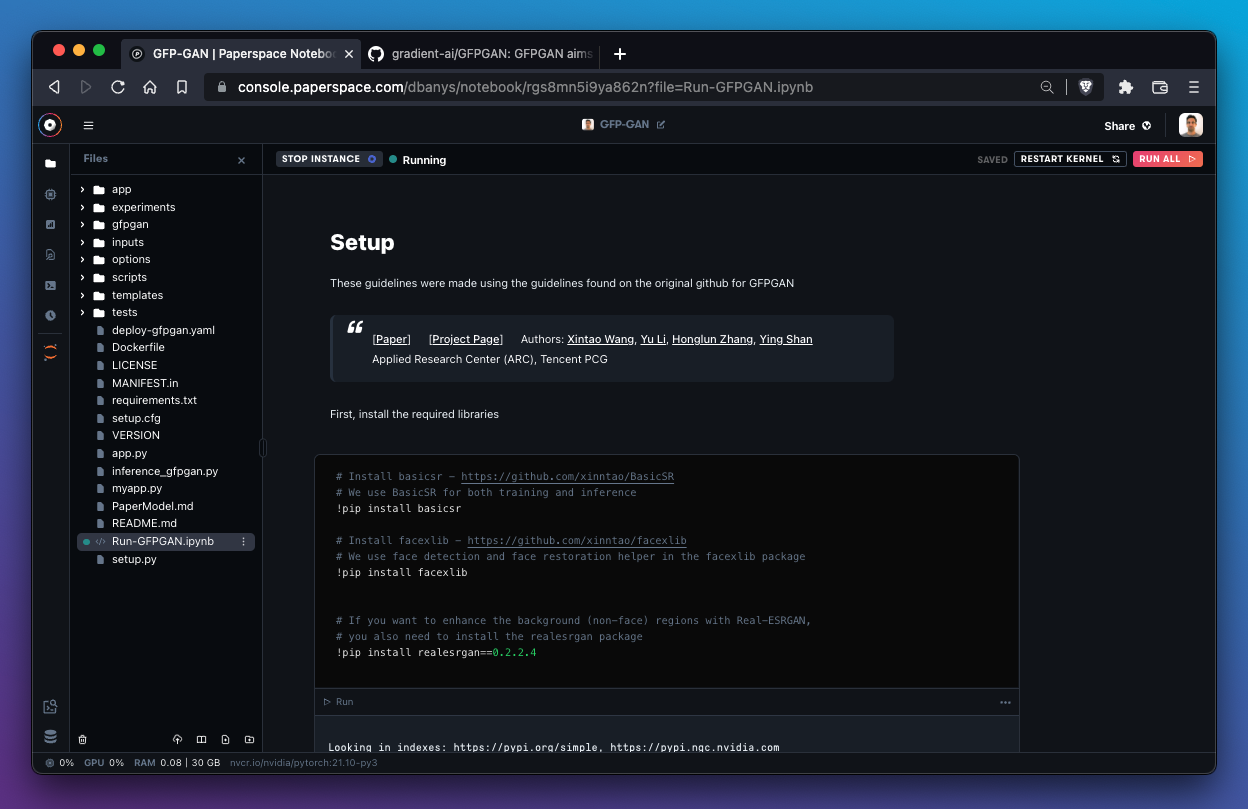Run the install cell with Run button
This screenshot has height=809, width=1248.
pyautogui.click(x=338, y=702)
